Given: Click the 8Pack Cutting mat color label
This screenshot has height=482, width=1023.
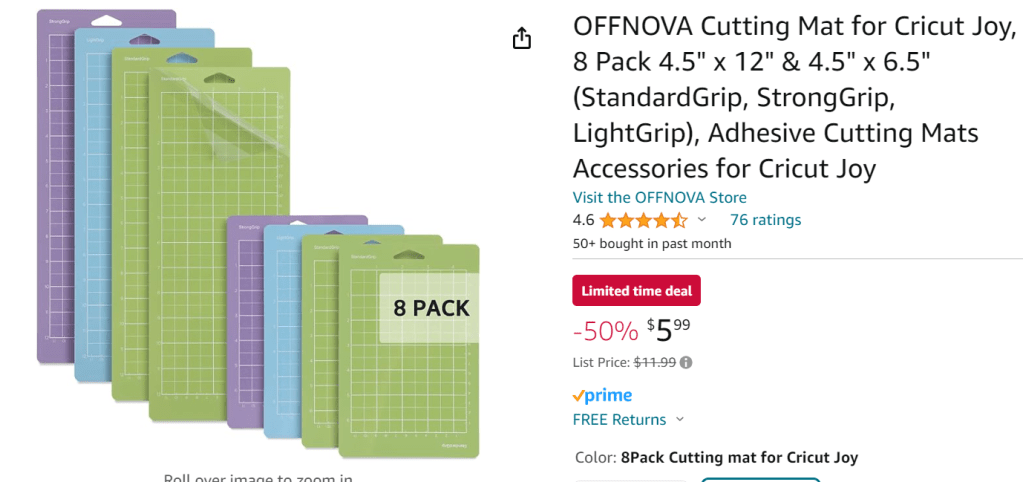Looking at the screenshot, I should coord(739,458).
